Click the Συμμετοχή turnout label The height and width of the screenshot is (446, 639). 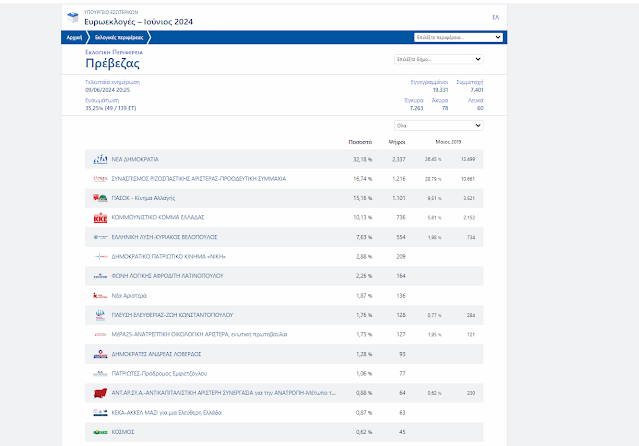pyautogui.click(x=470, y=82)
